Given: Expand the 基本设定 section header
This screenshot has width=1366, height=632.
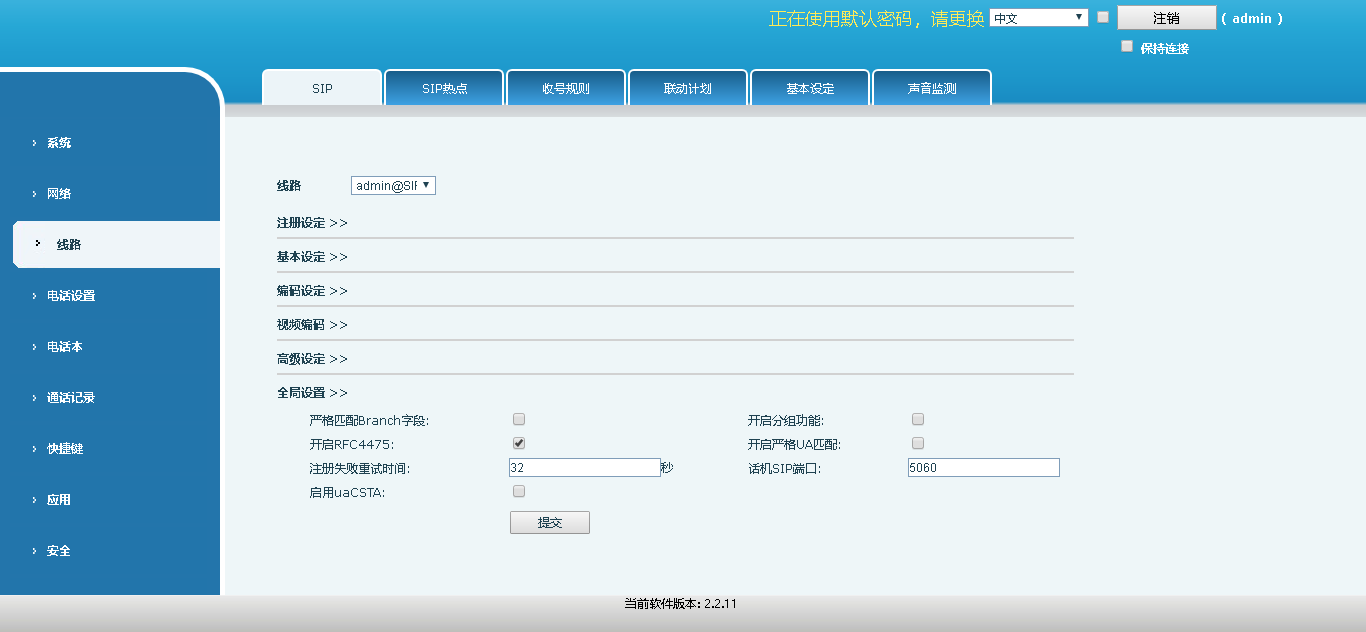Looking at the screenshot, I should tap(312, 257).
